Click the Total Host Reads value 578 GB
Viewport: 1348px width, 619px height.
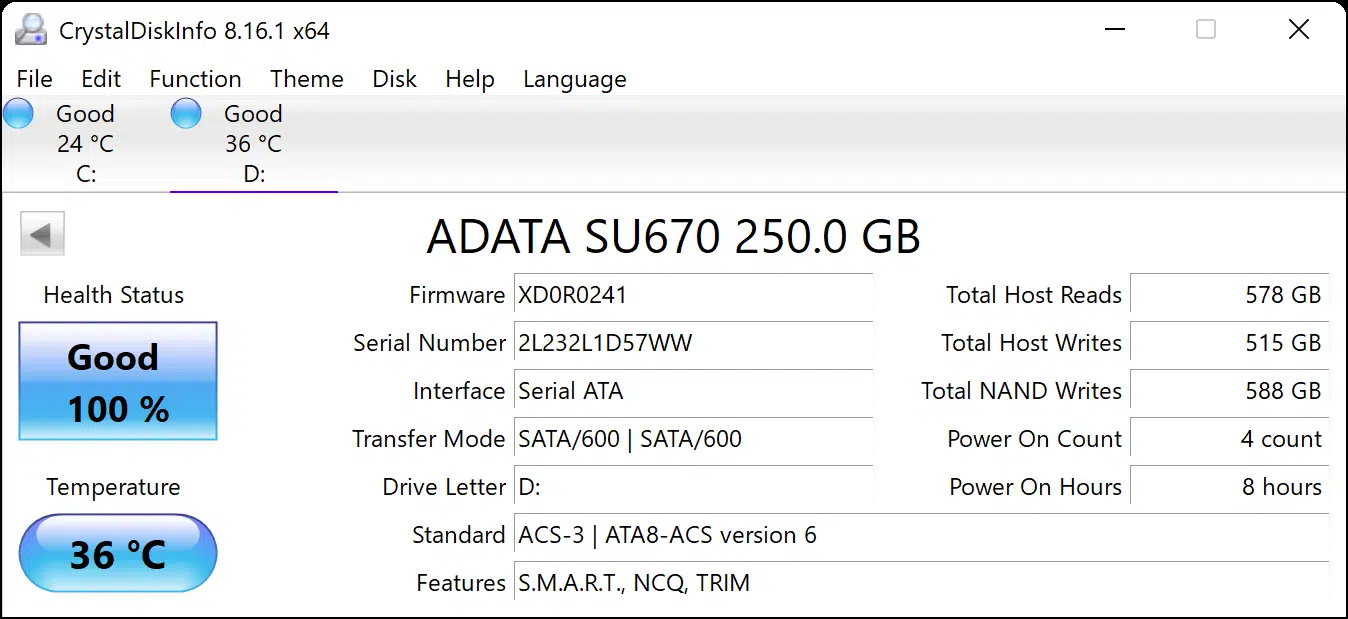[1229, 295]
